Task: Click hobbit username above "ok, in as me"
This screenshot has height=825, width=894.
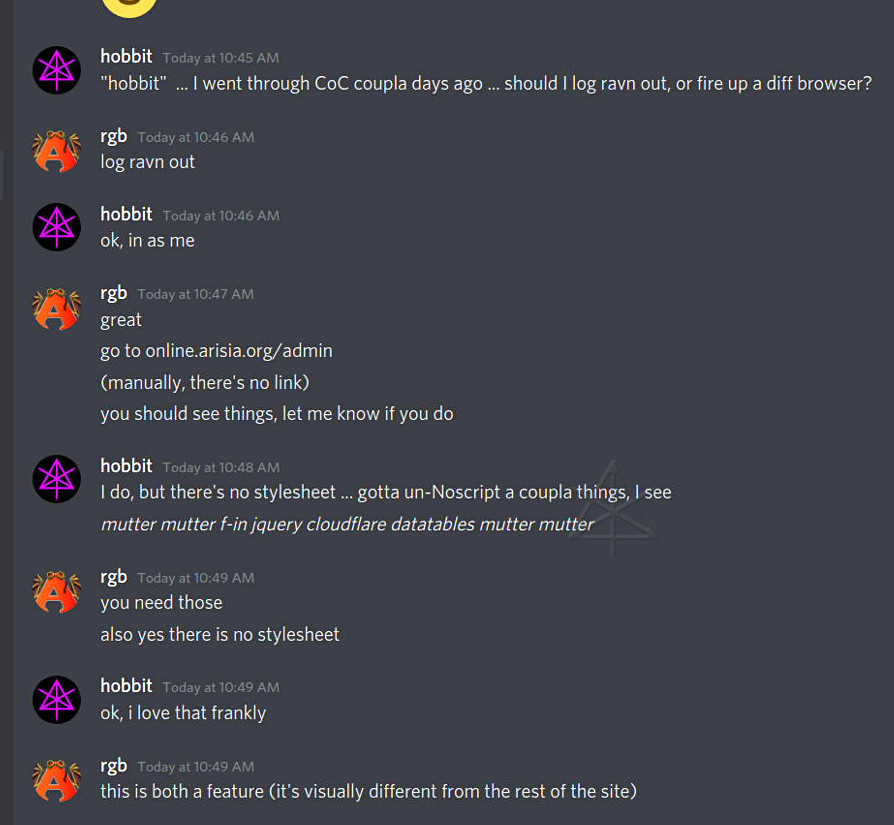Action: pyautogui.click(x=126, y=214)
